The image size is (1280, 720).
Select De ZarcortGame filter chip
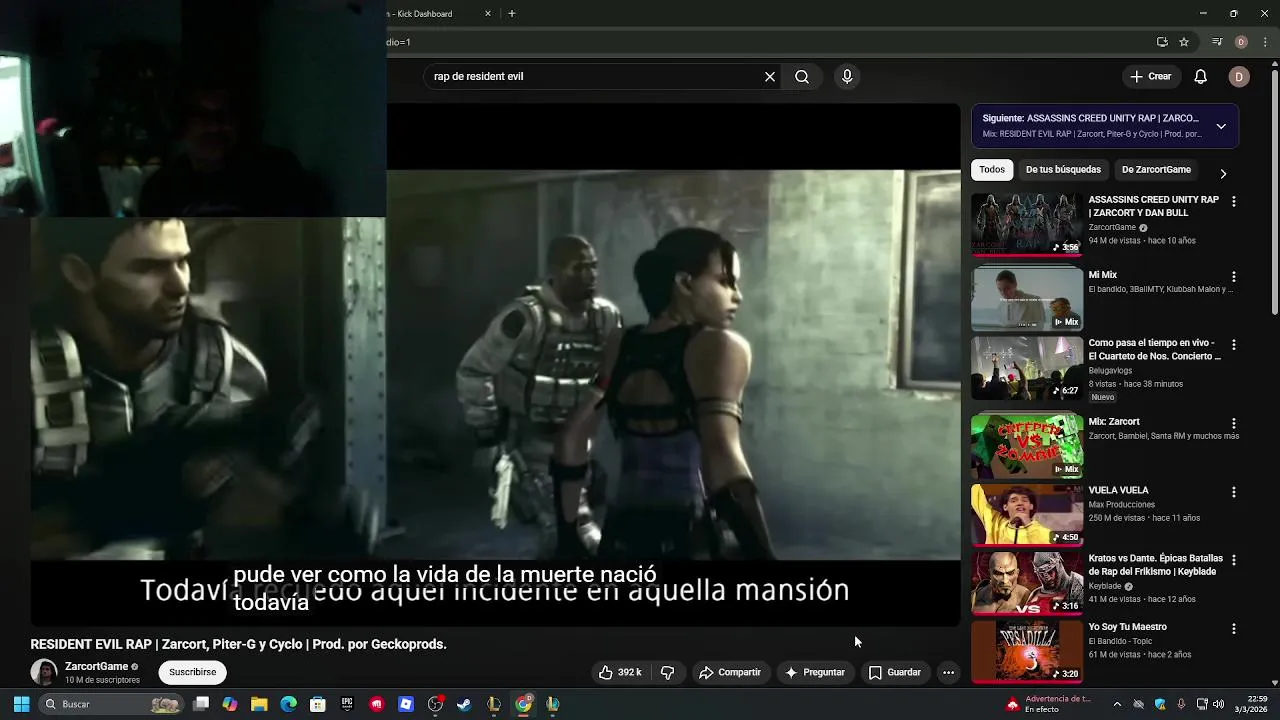coord(1156,170)
